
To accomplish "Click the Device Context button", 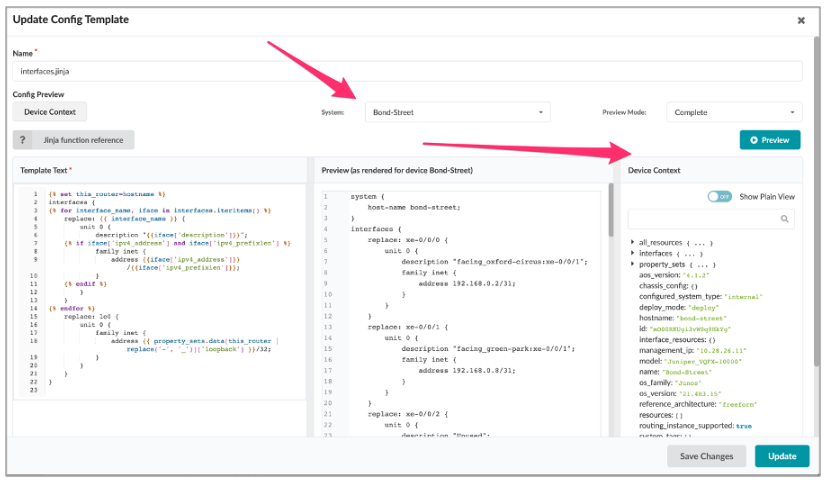I will pyautogui.click(x=50, y=112).
